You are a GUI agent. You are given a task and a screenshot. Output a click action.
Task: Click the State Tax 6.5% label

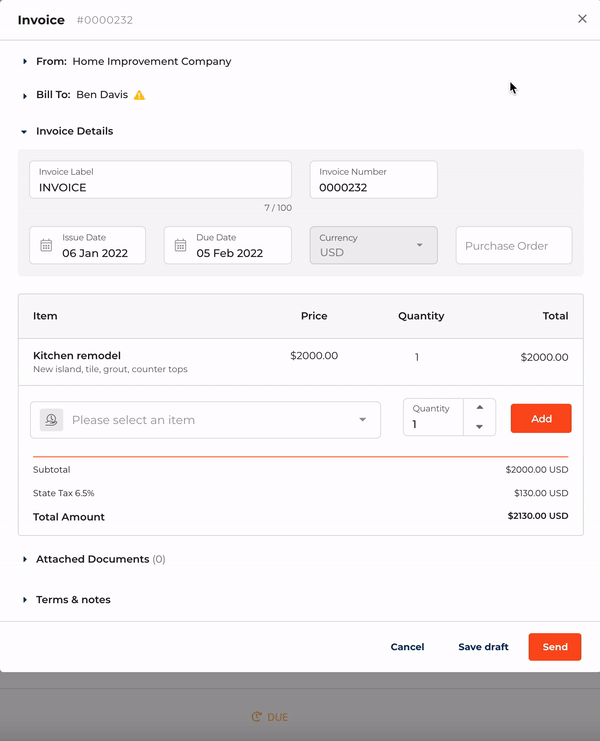click(64, 493)
